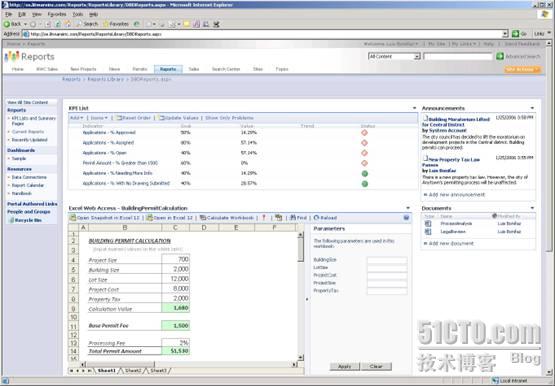This screenshot has height=386, width=555.
Task: Click the Reports site logo icon
Action: (x=12, y=56)
